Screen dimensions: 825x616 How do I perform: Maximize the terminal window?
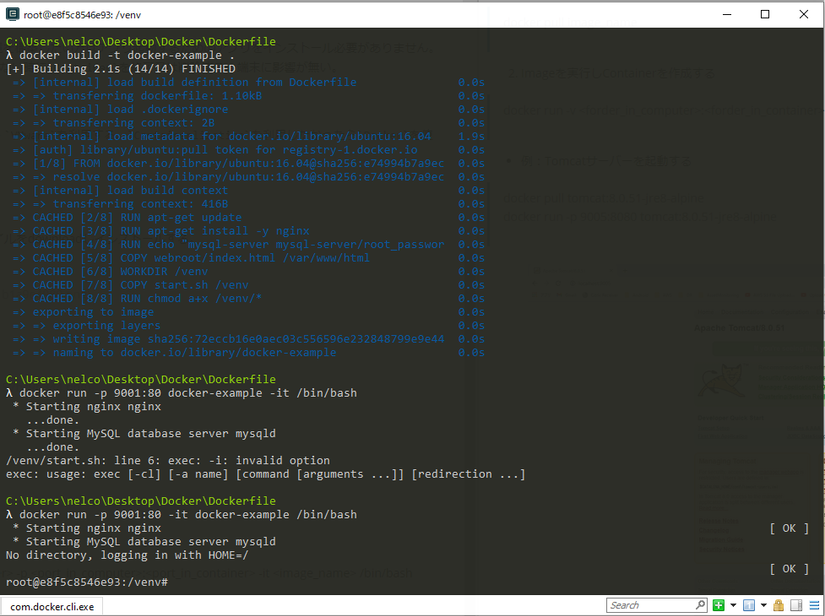(765, 14)
